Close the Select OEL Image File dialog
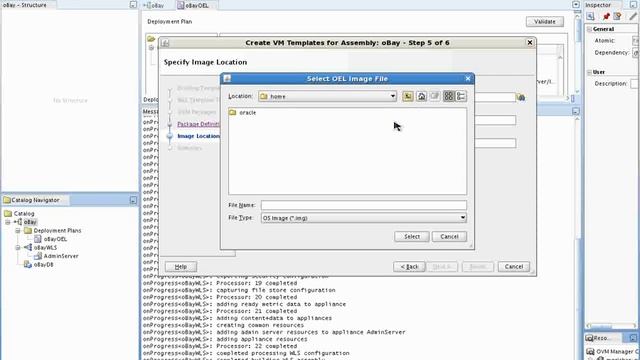640x360 pixels. coord(468,78)
